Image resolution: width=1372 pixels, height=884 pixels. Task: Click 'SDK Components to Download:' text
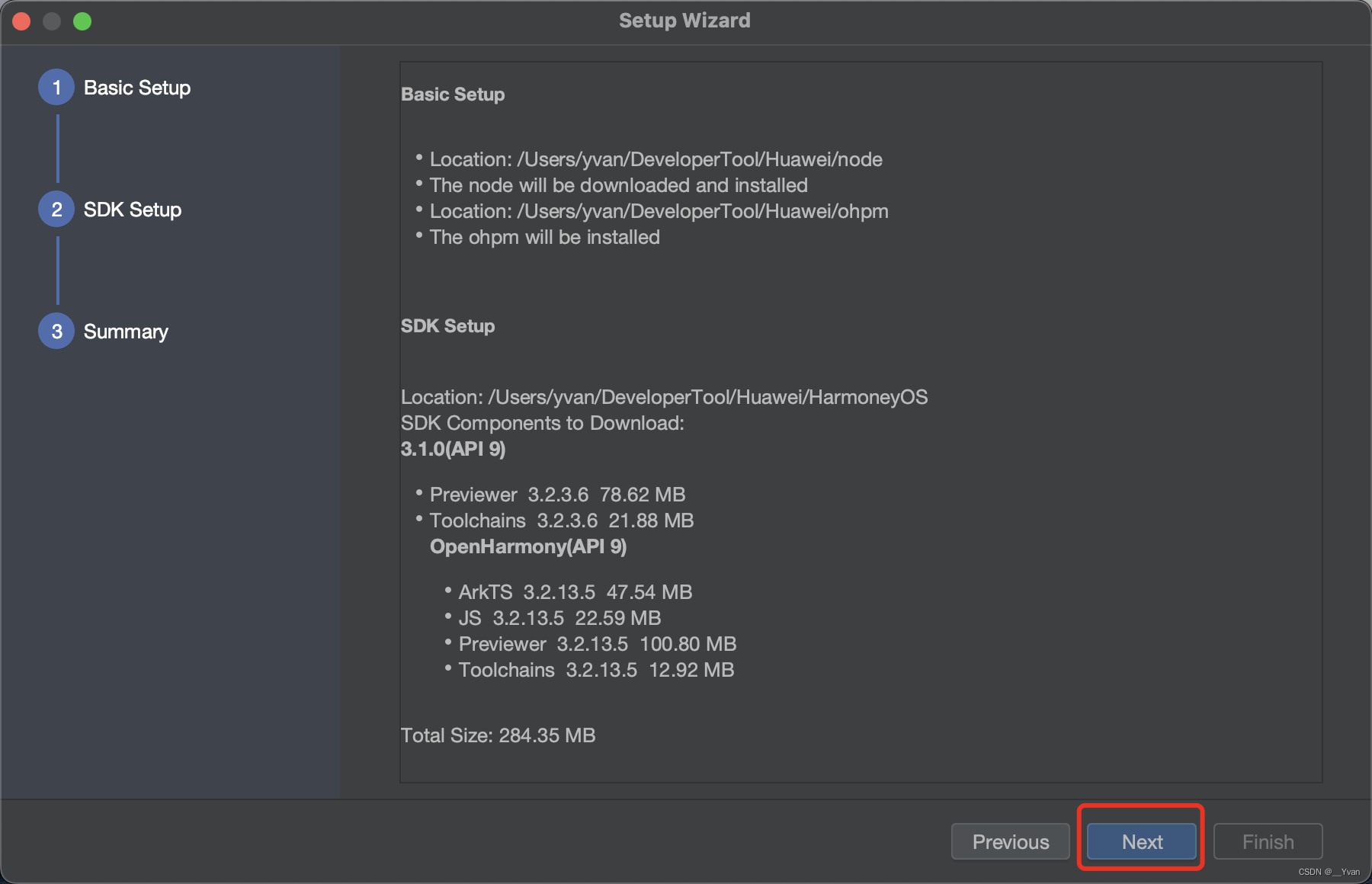[x=542, y=423]
